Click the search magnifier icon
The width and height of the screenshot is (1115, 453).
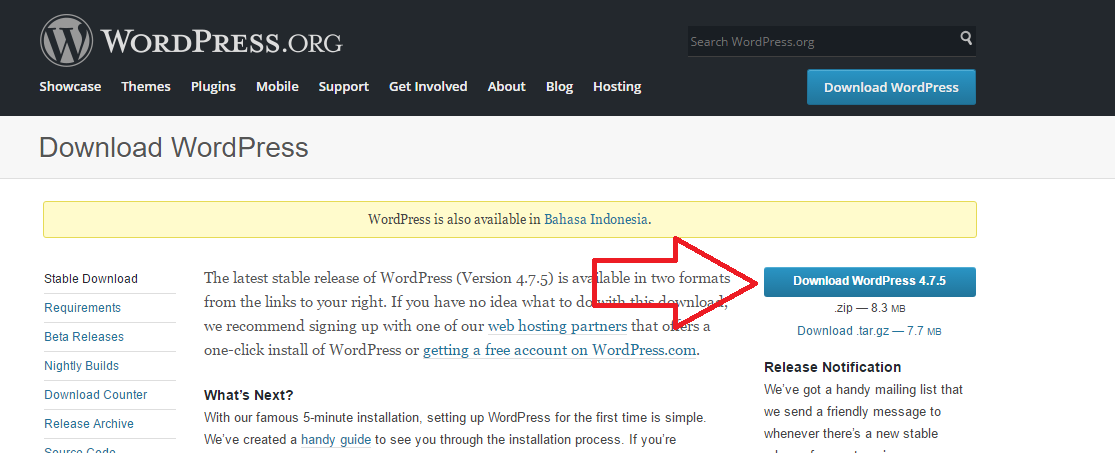pos(966,38)
